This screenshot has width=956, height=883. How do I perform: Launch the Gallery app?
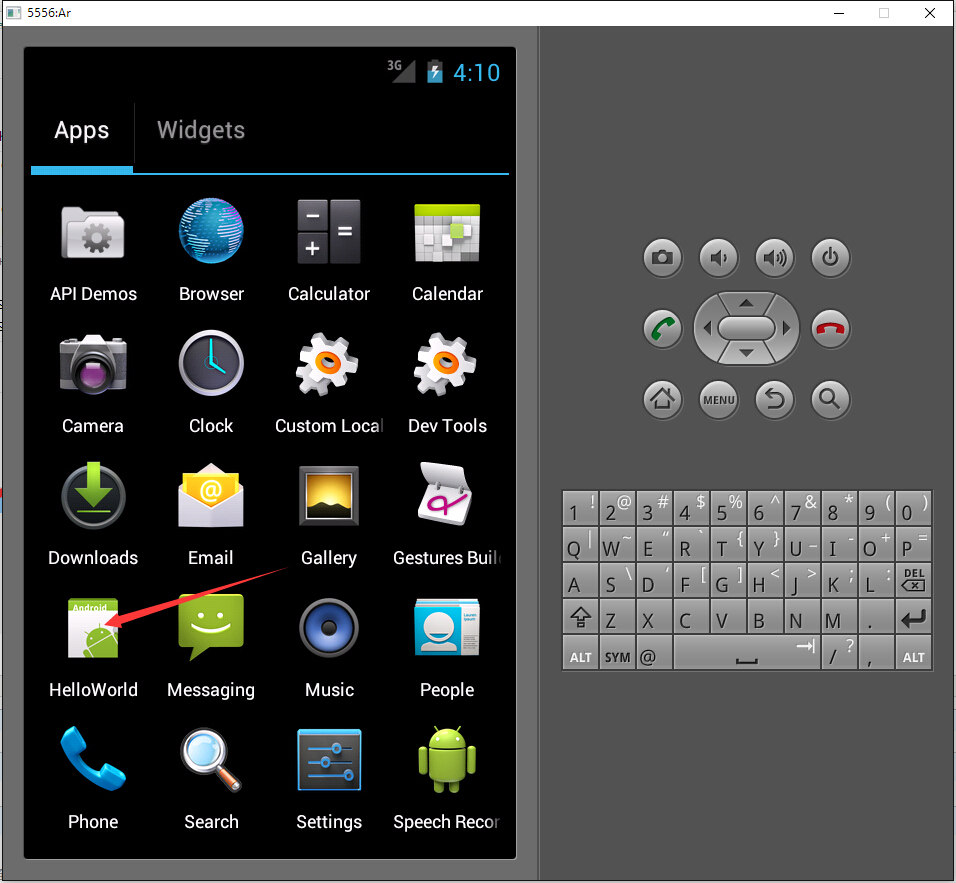tap(329, 517)
